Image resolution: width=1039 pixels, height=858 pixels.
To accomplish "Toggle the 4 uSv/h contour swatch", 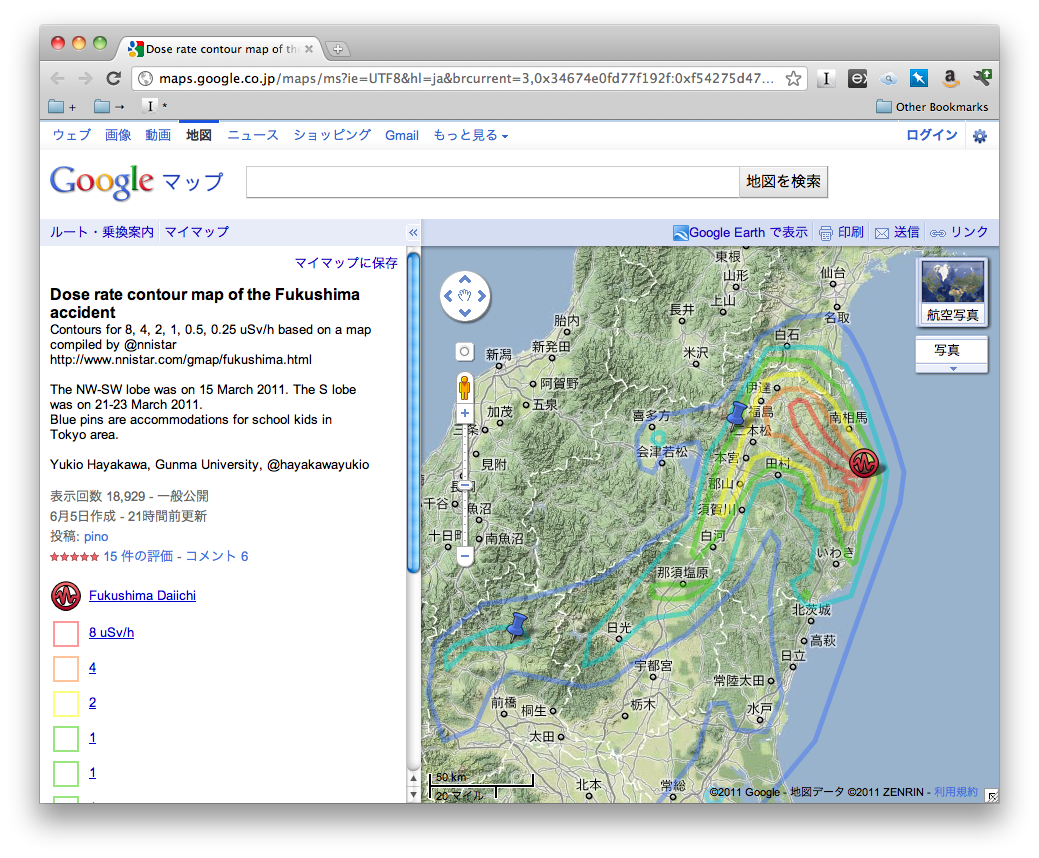I will tap(64, 668).
